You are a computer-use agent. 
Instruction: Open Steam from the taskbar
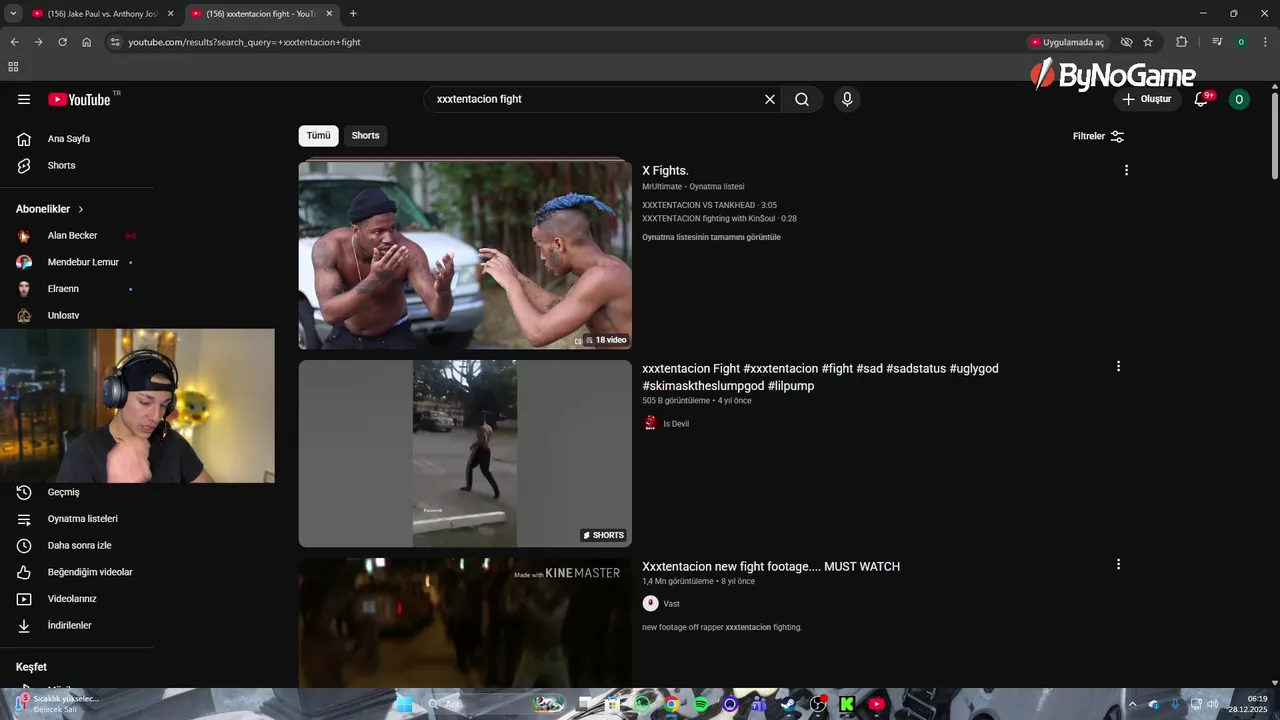pos(788,704)
